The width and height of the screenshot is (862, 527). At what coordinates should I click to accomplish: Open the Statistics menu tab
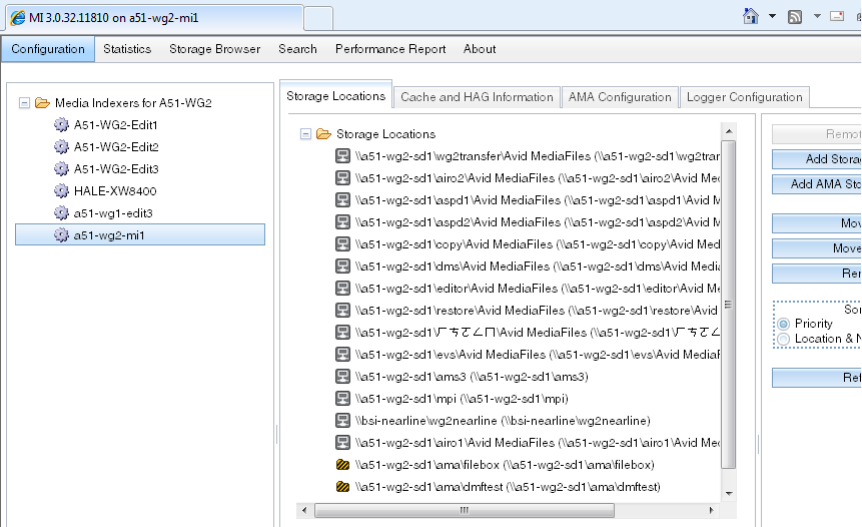pyautogui.click(x=127, y=49)
